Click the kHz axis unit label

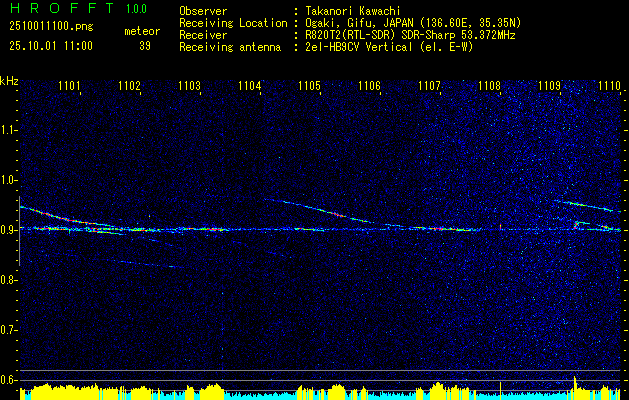pyautogui.click(x=9, y=81)
